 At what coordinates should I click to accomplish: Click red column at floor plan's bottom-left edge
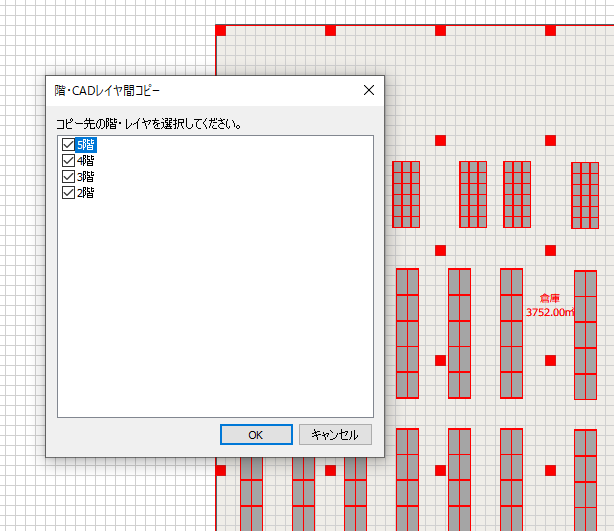(221, 470)
